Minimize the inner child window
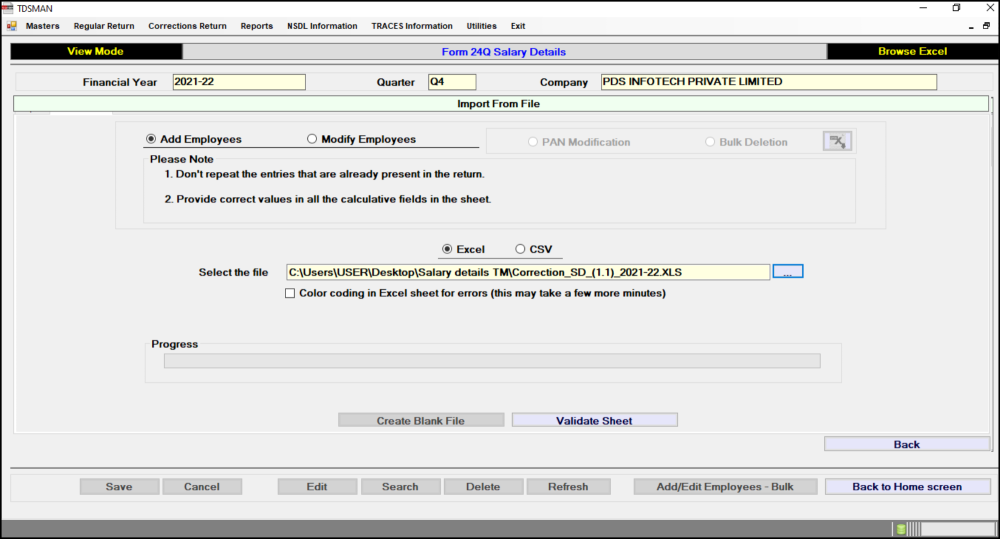This screenshot has width=1000, height=539. [971, 27]
